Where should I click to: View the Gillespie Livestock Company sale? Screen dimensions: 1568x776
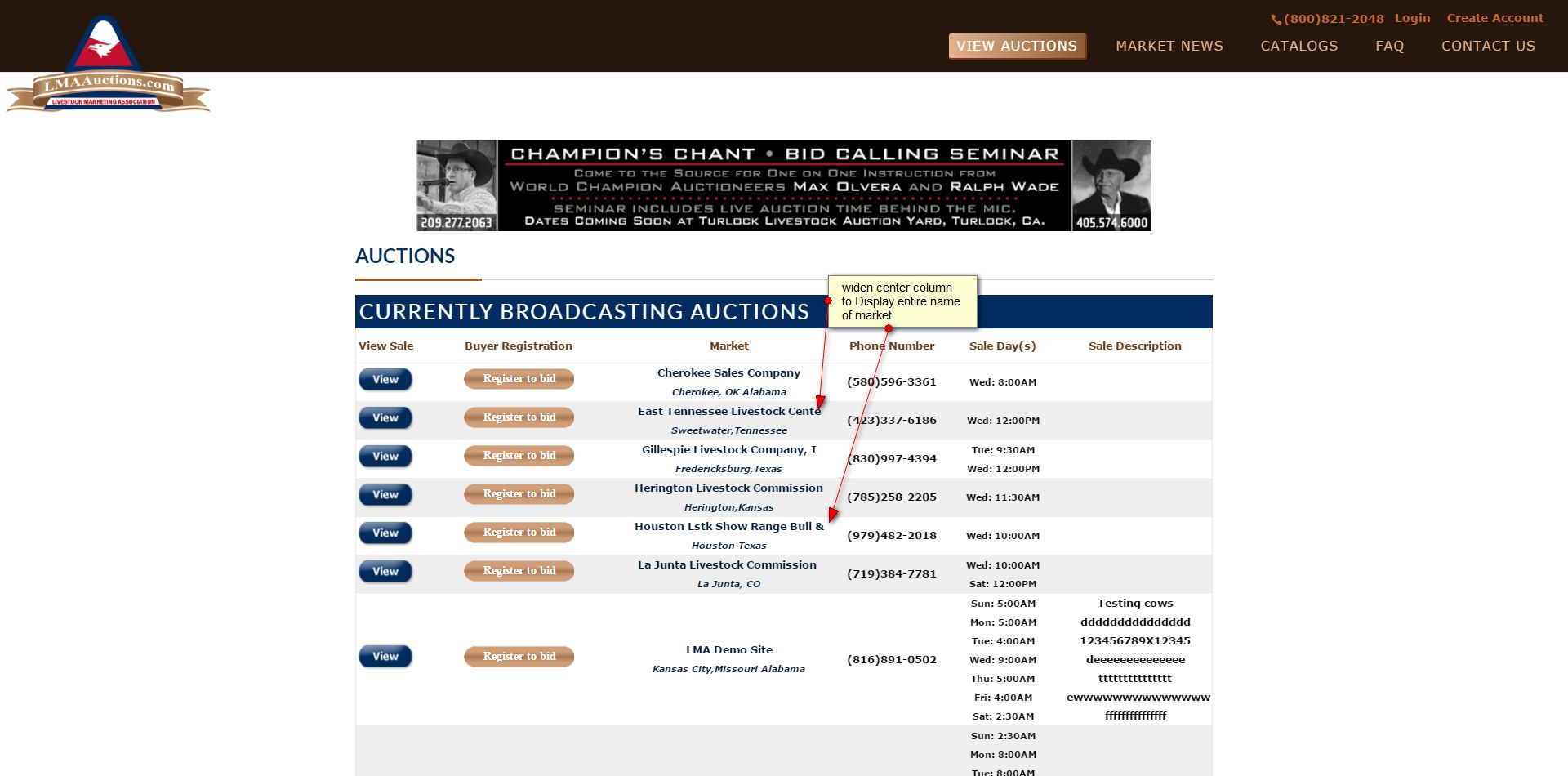[x=385, y=457]
